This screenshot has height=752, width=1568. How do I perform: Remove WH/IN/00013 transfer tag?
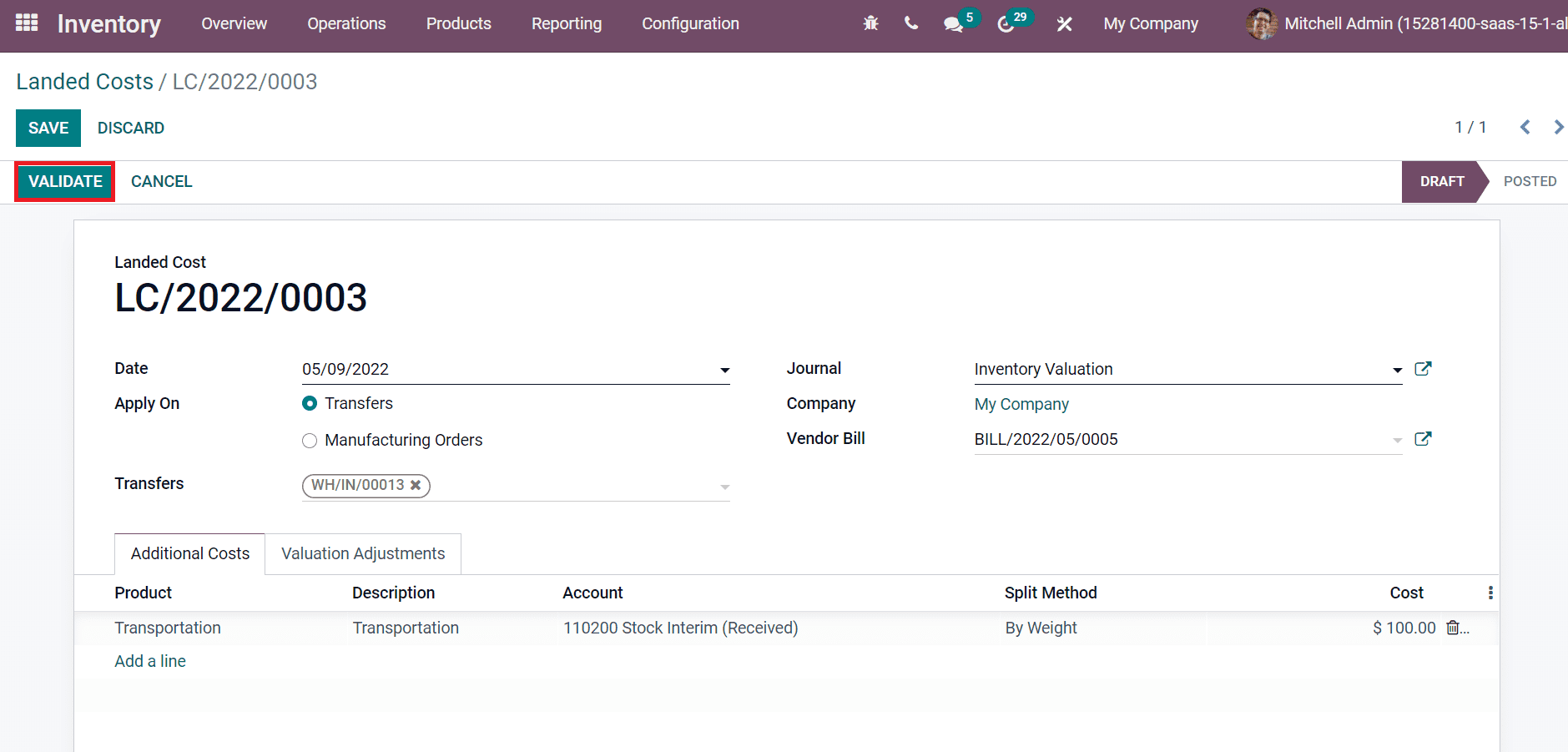point(416,485)
